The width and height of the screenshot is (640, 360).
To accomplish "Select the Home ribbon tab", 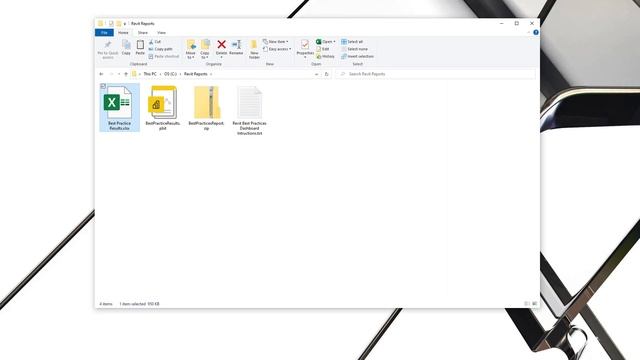I will [123, 33].
